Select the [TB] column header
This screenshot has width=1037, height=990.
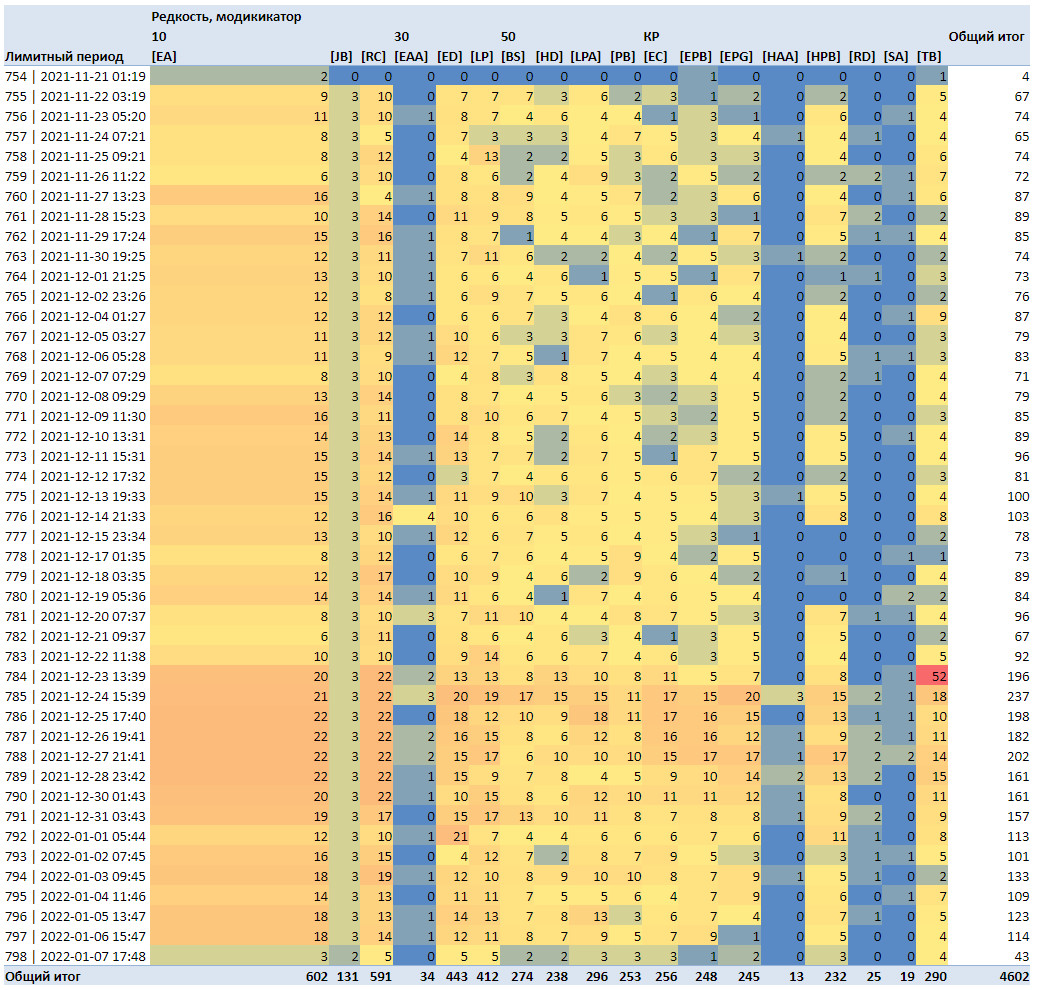pyautogui.click(x=929, y=57)
